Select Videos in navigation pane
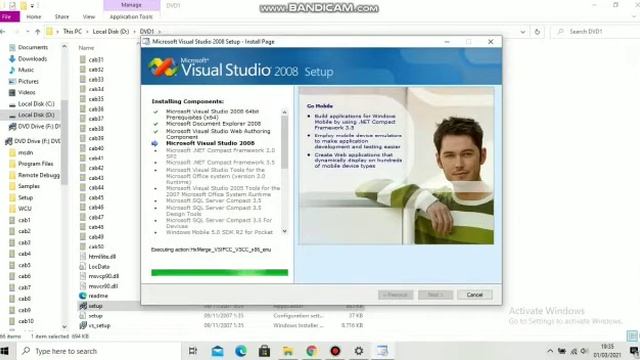This screenshot has height=360, width=640. pyautogui.click(x=27, y=92)
